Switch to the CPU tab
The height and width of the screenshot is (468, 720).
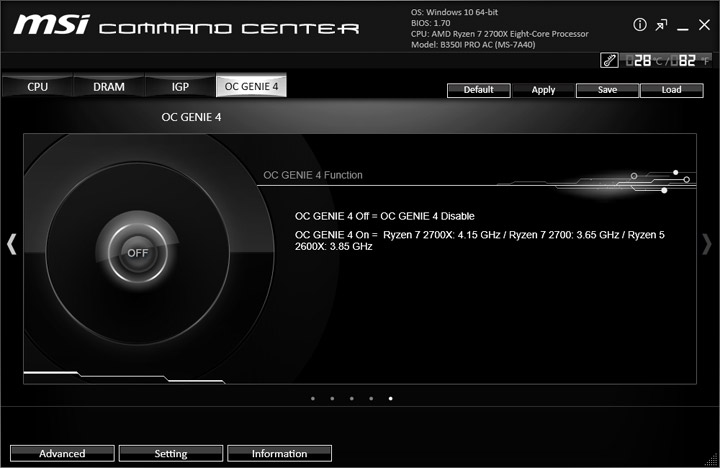(38, 87)
